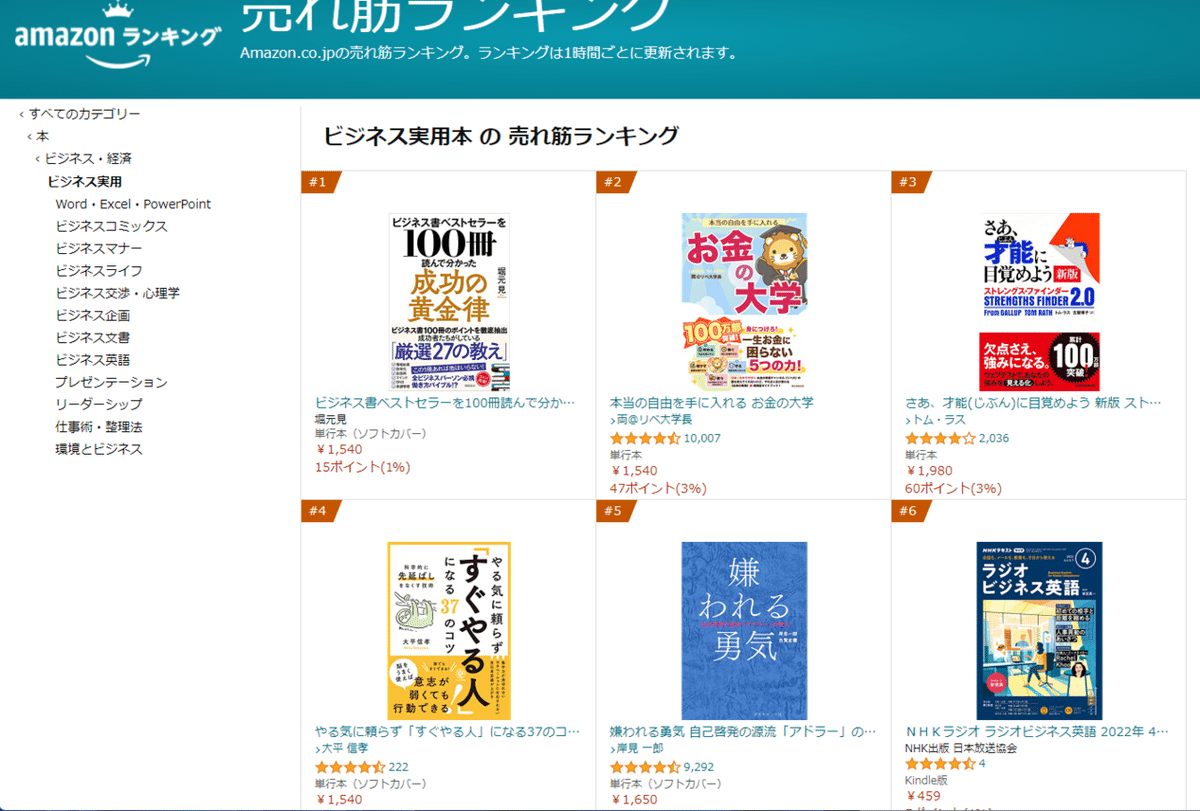Viewport: 1200px width, 811px height.
Task: Select ビジネスコミックス subcategory
Action: 111,226
